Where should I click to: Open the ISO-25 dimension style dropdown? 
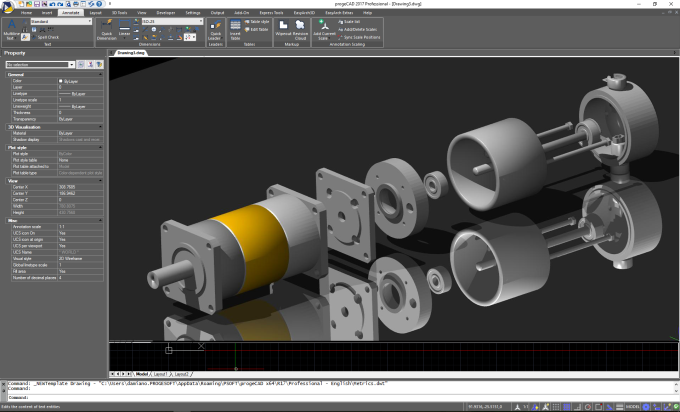pos(173,21)
